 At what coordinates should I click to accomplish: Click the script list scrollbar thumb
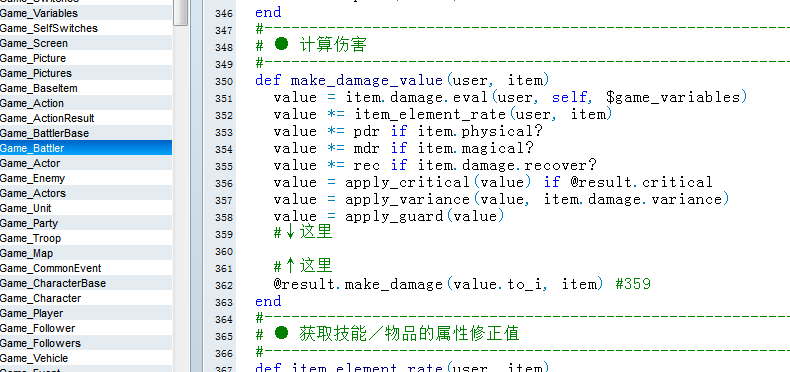180,12
